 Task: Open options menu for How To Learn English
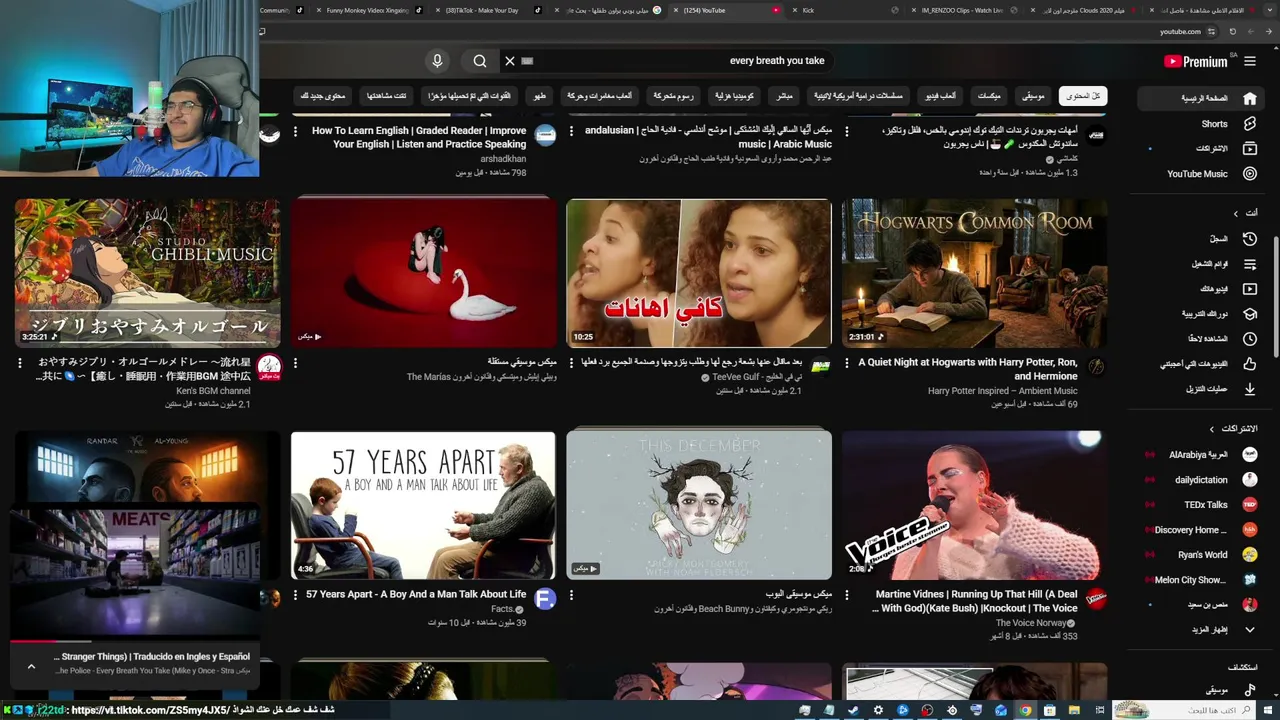point(296,131)
